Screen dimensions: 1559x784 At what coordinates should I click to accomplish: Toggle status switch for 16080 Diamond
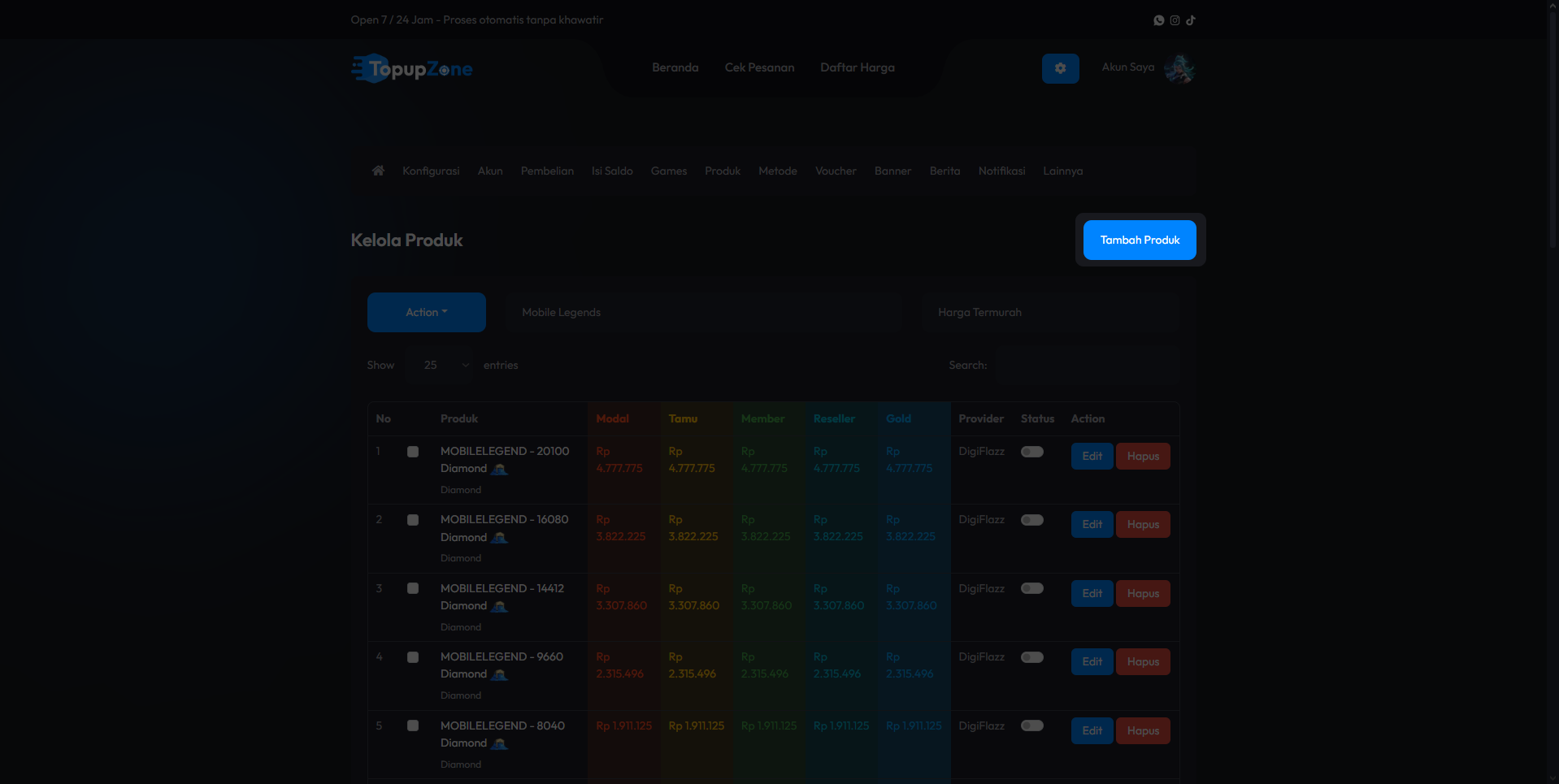(x=1032, y=520)
